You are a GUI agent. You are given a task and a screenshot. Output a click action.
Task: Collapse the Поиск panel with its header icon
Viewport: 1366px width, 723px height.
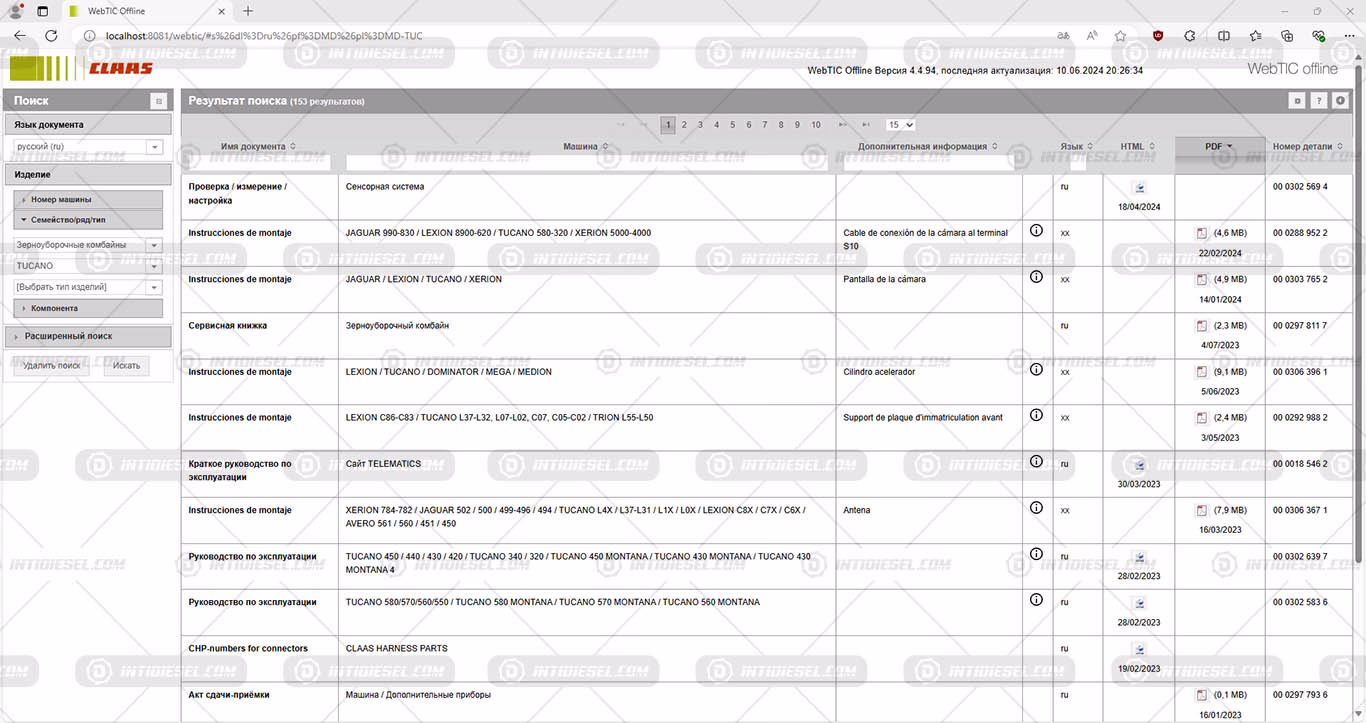tap(158, 101)
